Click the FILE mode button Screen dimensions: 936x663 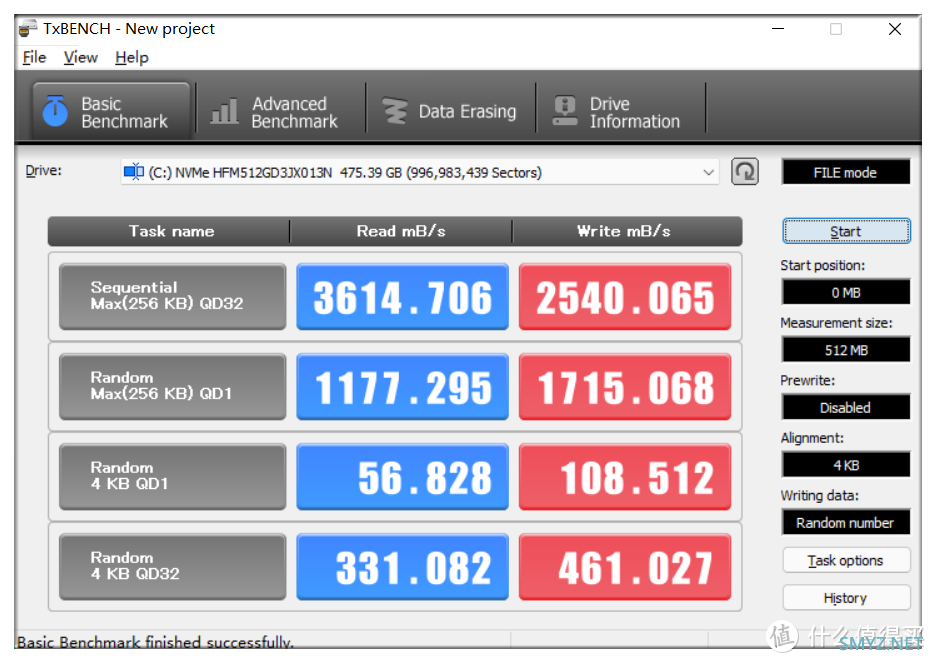pyautogui.click(x=846, y=172)
